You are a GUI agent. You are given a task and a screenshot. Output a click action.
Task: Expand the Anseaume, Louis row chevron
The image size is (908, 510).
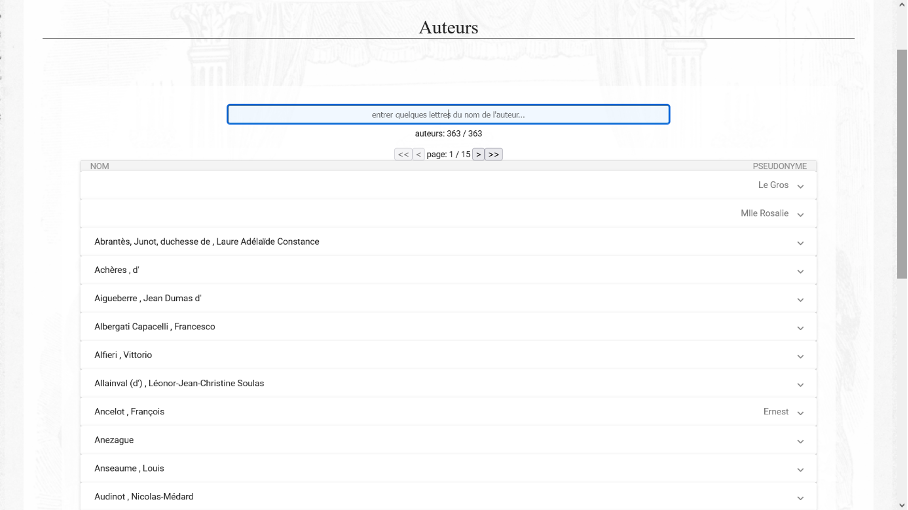tap(800, 469)
